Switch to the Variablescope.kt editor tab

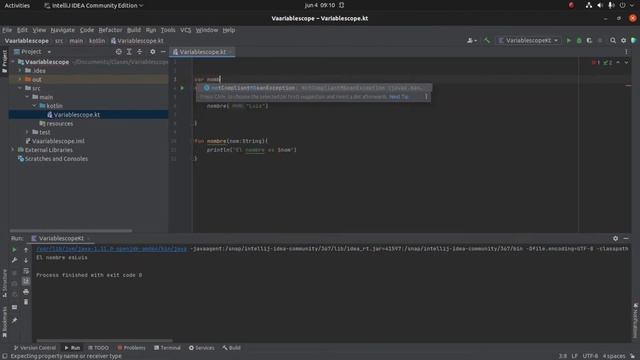pos(202,52)
